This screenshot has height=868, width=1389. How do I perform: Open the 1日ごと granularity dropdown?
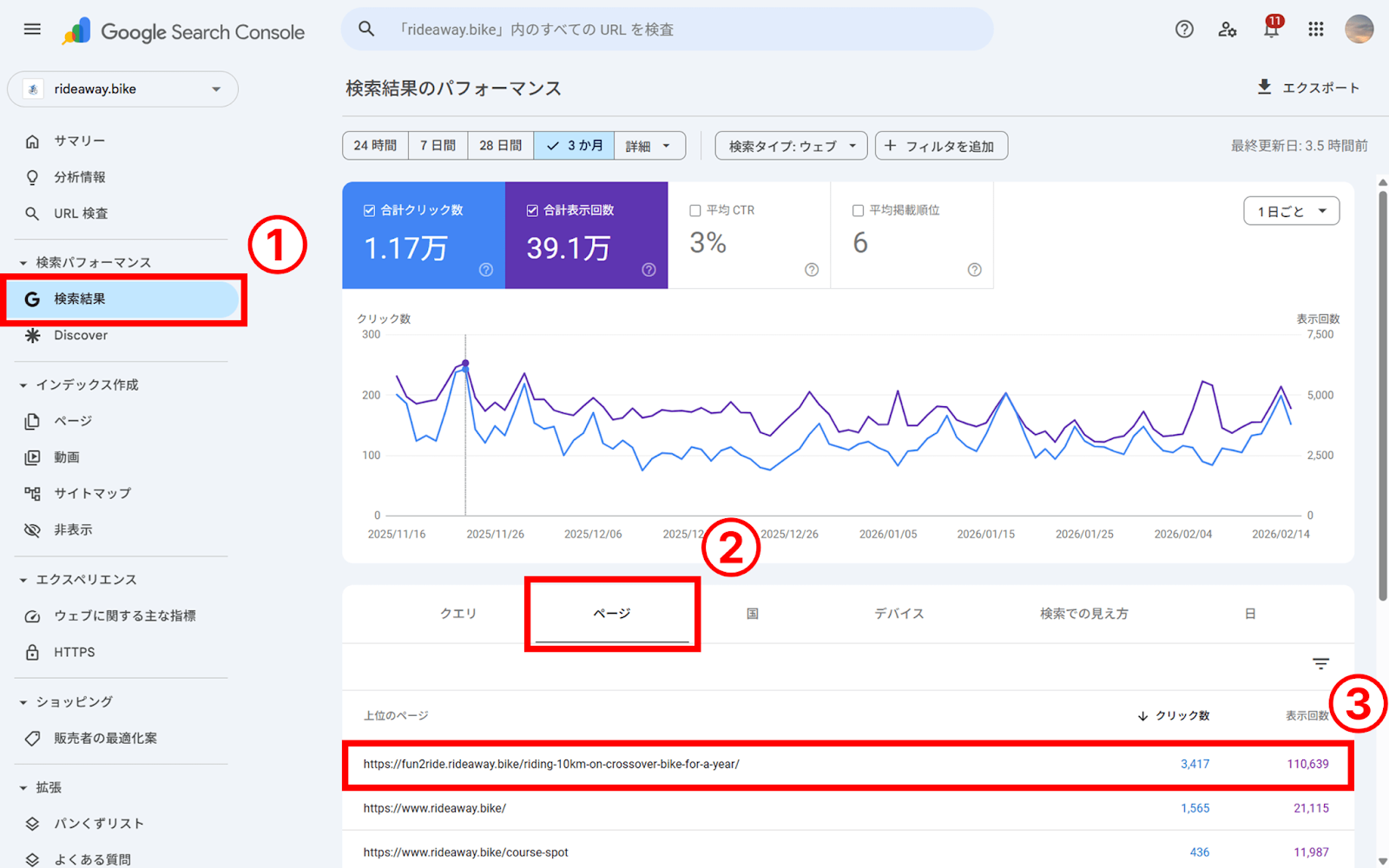1291,210
